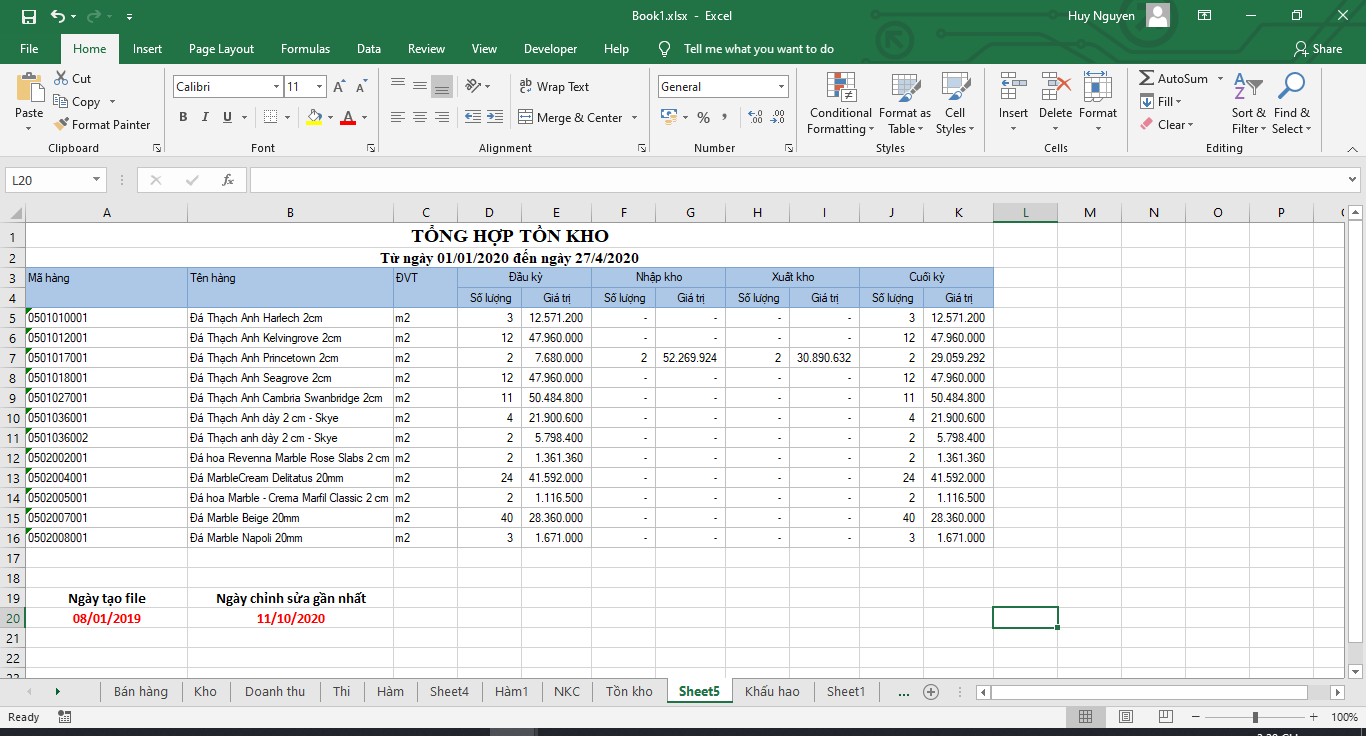Toggle Italic formatting
The image size is (1366, 736).
click(x=205, y=118)
